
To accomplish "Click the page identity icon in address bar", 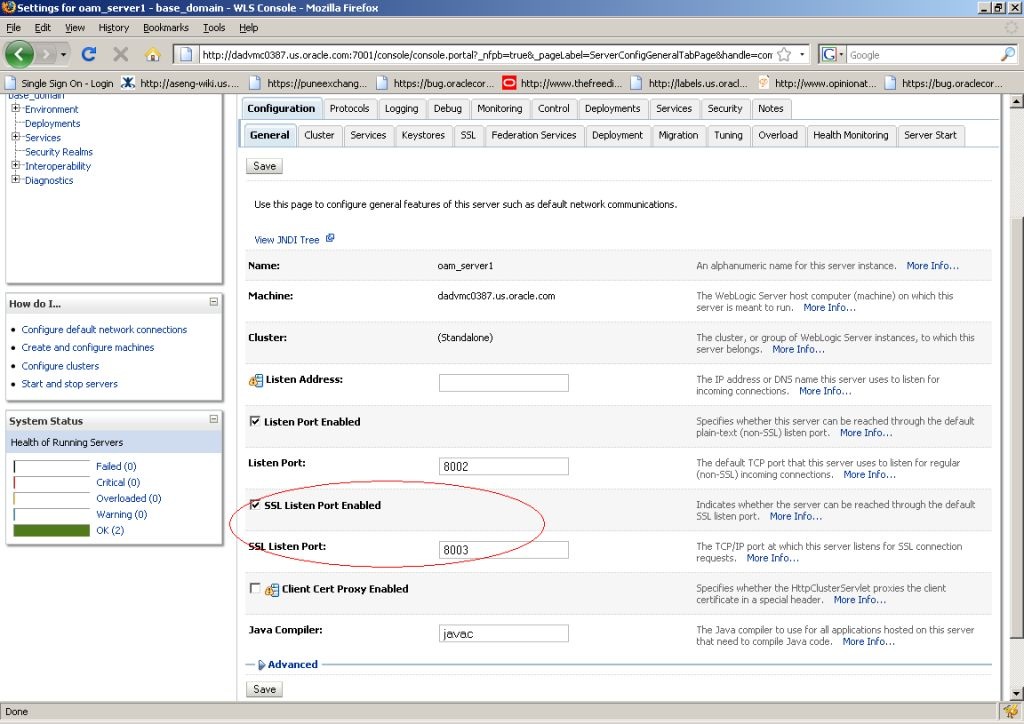I will [186, 55].
